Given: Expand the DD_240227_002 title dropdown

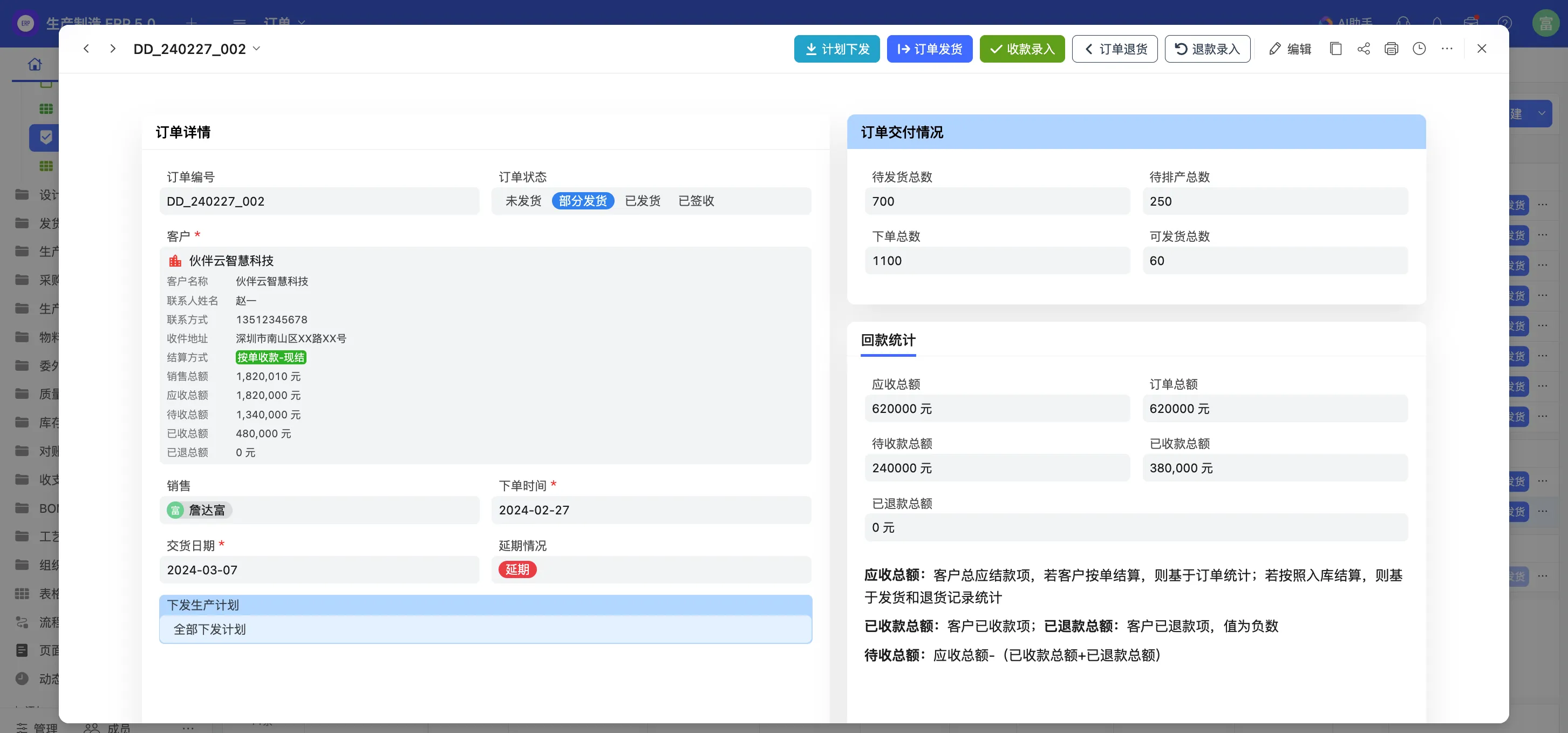Looking at the screenshot, I should 256,49.
